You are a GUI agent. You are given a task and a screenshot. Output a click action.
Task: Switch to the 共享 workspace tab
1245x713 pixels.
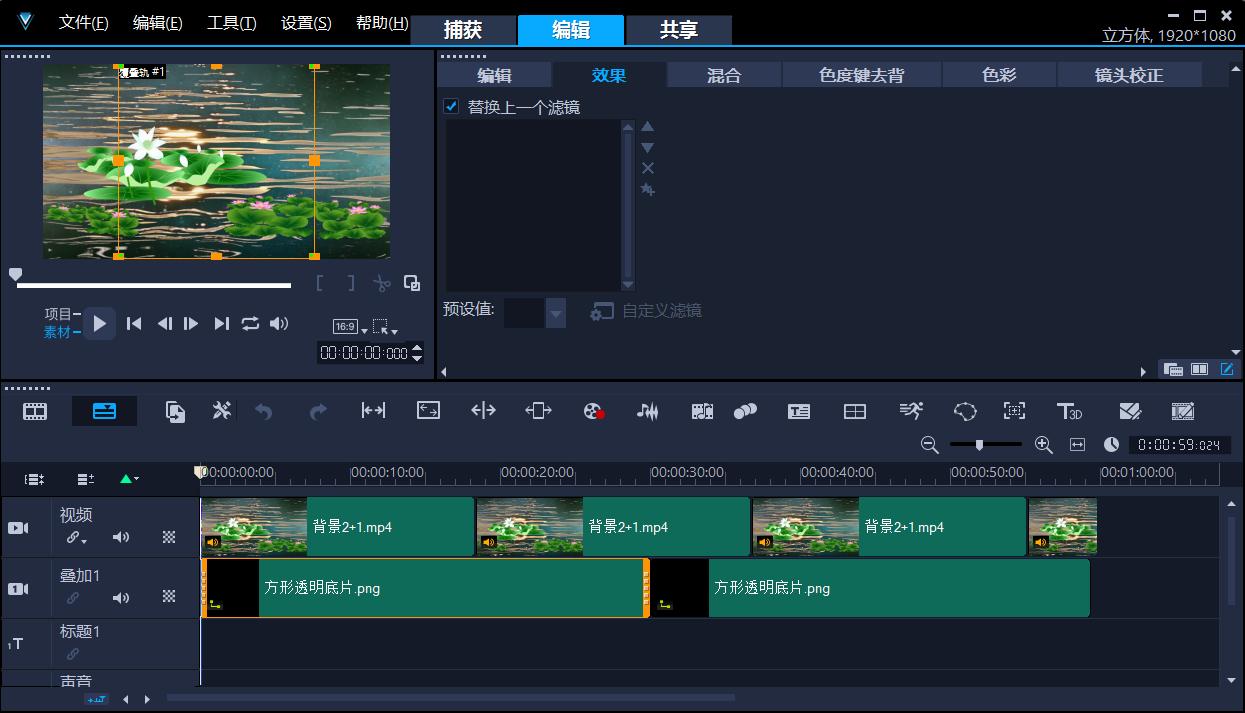point(679,30)
